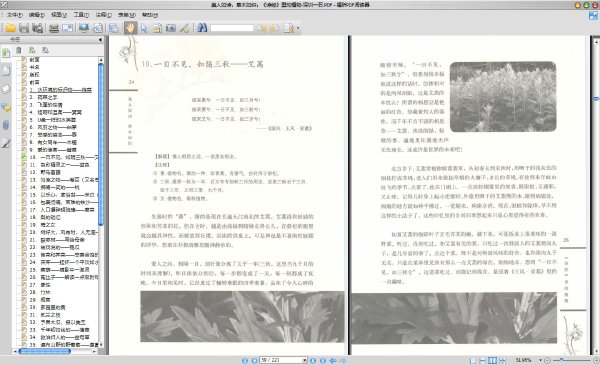Image resolution: width=600 pixels, height=365 pixels.
Task: Switch to continuous facing layout
Action: 502,360
